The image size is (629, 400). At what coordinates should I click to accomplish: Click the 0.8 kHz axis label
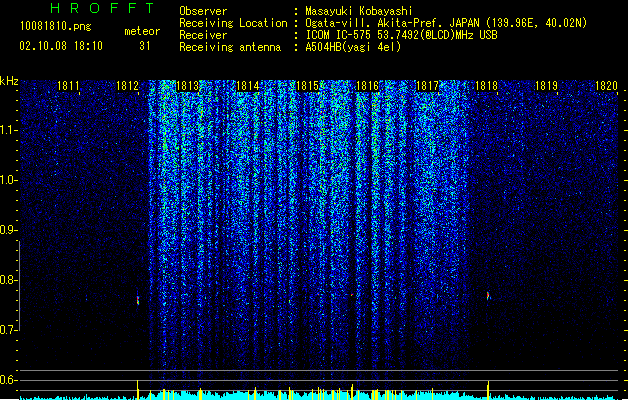pos(8,280)
